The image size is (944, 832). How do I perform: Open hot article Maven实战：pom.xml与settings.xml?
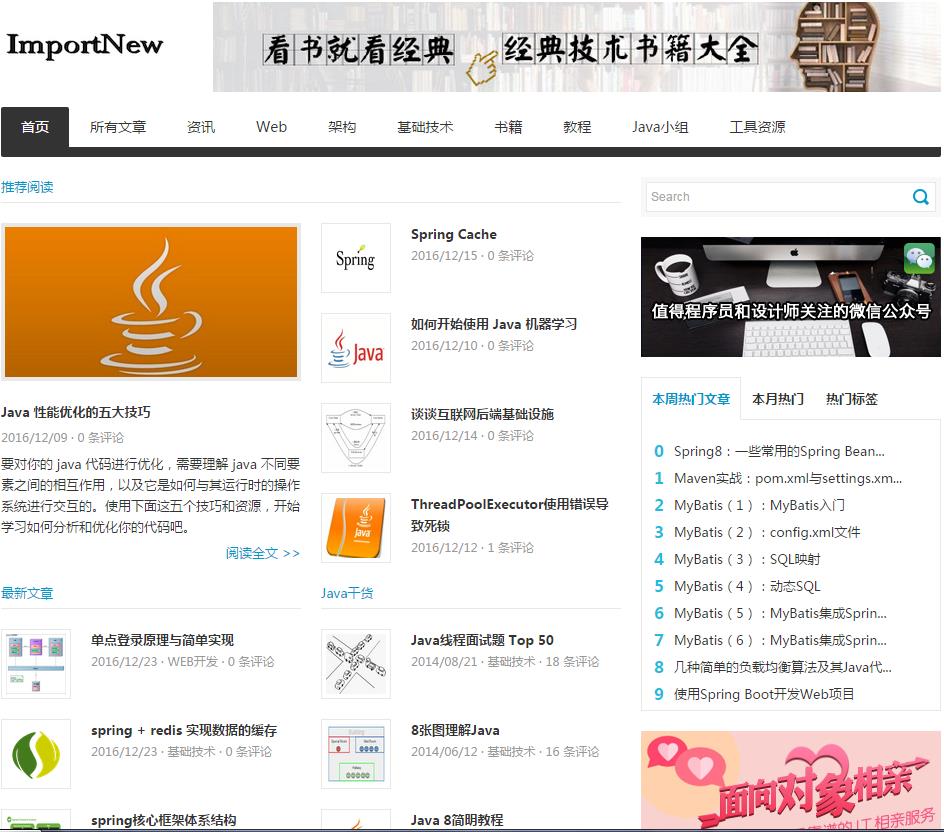pyautogui.click(x=787, y=478)
